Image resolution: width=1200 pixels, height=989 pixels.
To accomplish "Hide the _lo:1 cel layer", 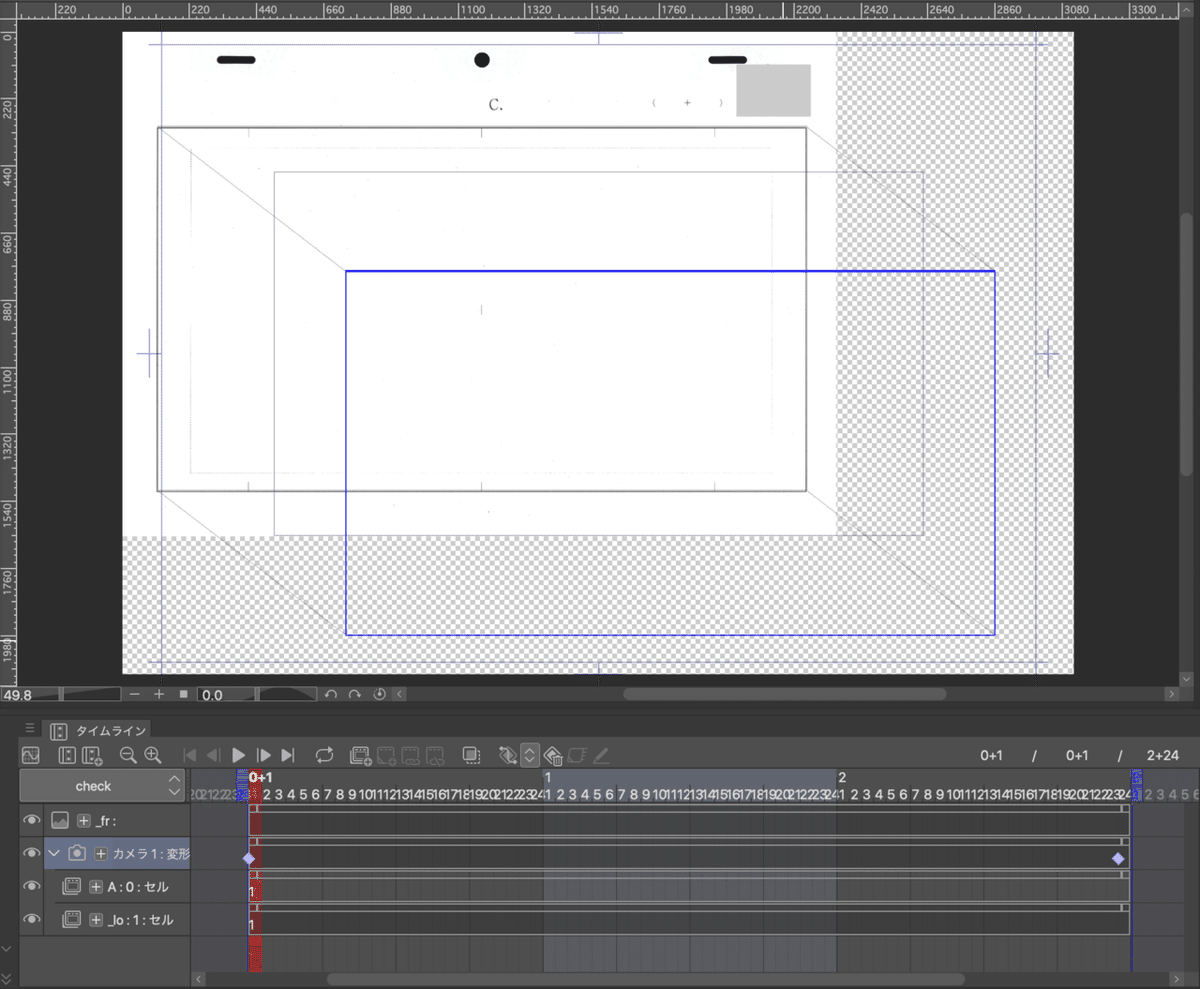I will [31, 919].
